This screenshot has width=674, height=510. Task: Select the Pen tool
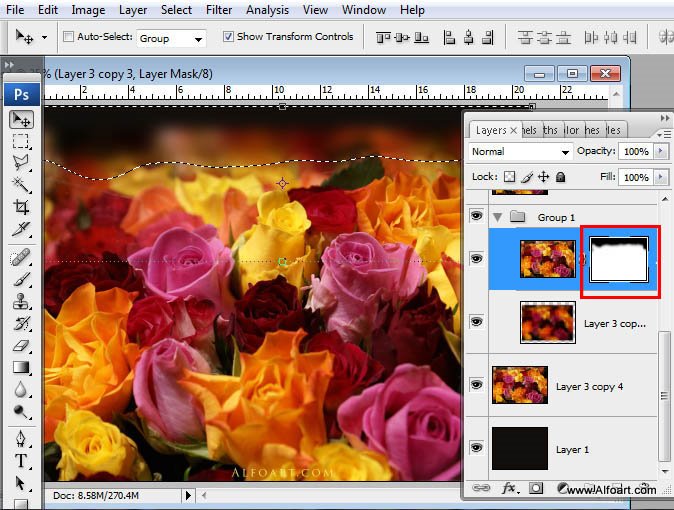21,439
